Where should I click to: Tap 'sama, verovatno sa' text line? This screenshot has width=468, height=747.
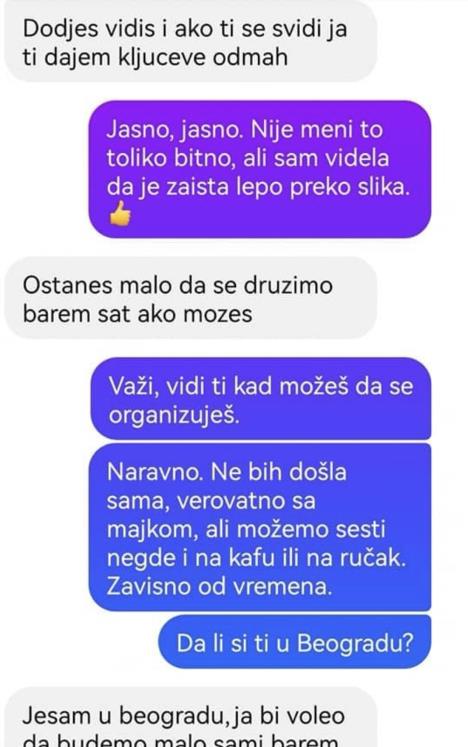coord(211,501)
